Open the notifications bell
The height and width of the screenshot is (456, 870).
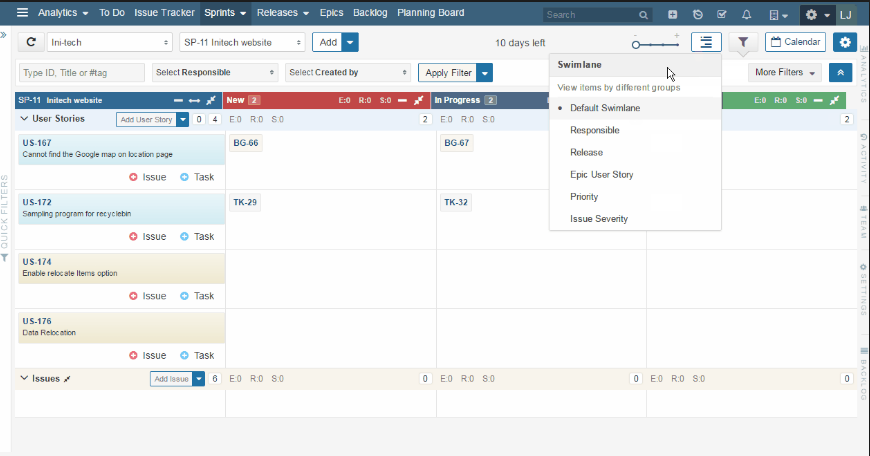point(747,14)
